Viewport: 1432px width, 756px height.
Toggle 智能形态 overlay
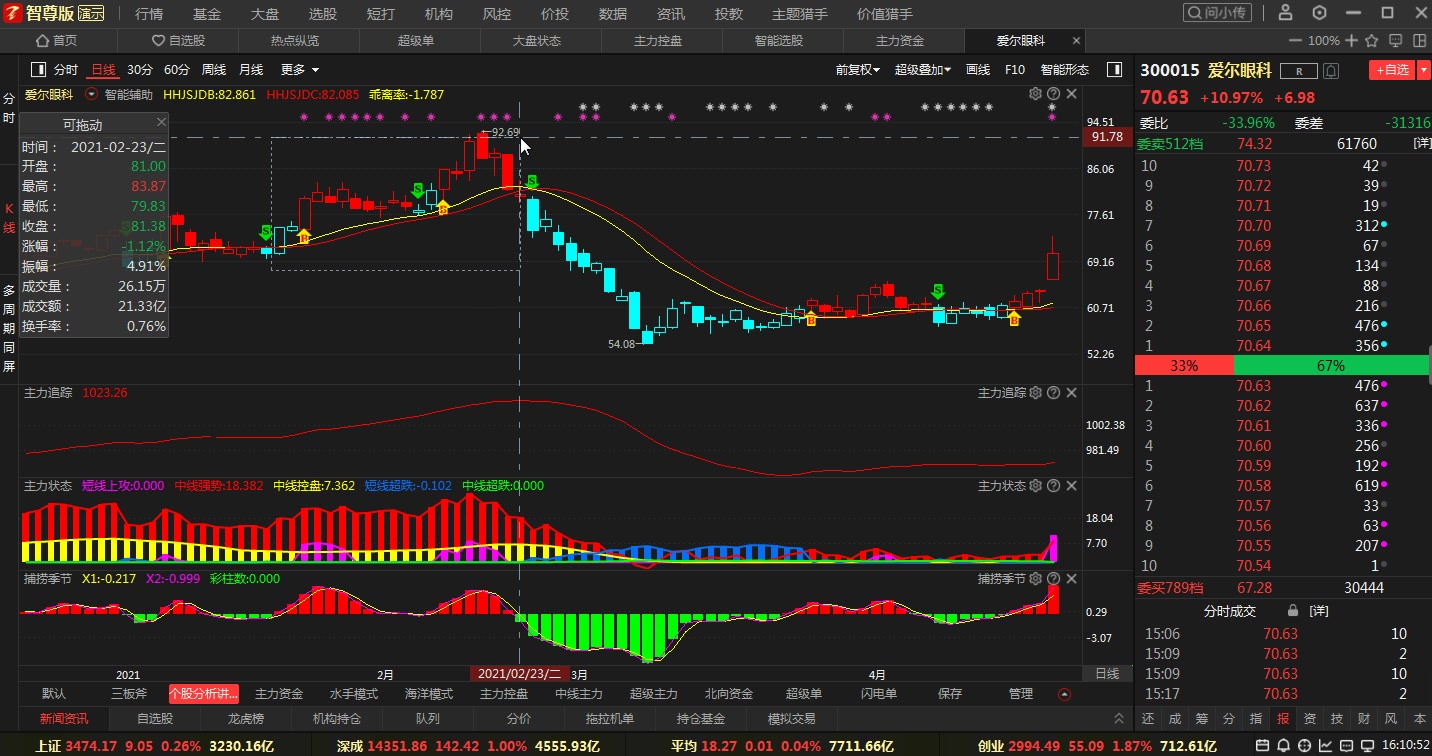(x=1064, y=70)
